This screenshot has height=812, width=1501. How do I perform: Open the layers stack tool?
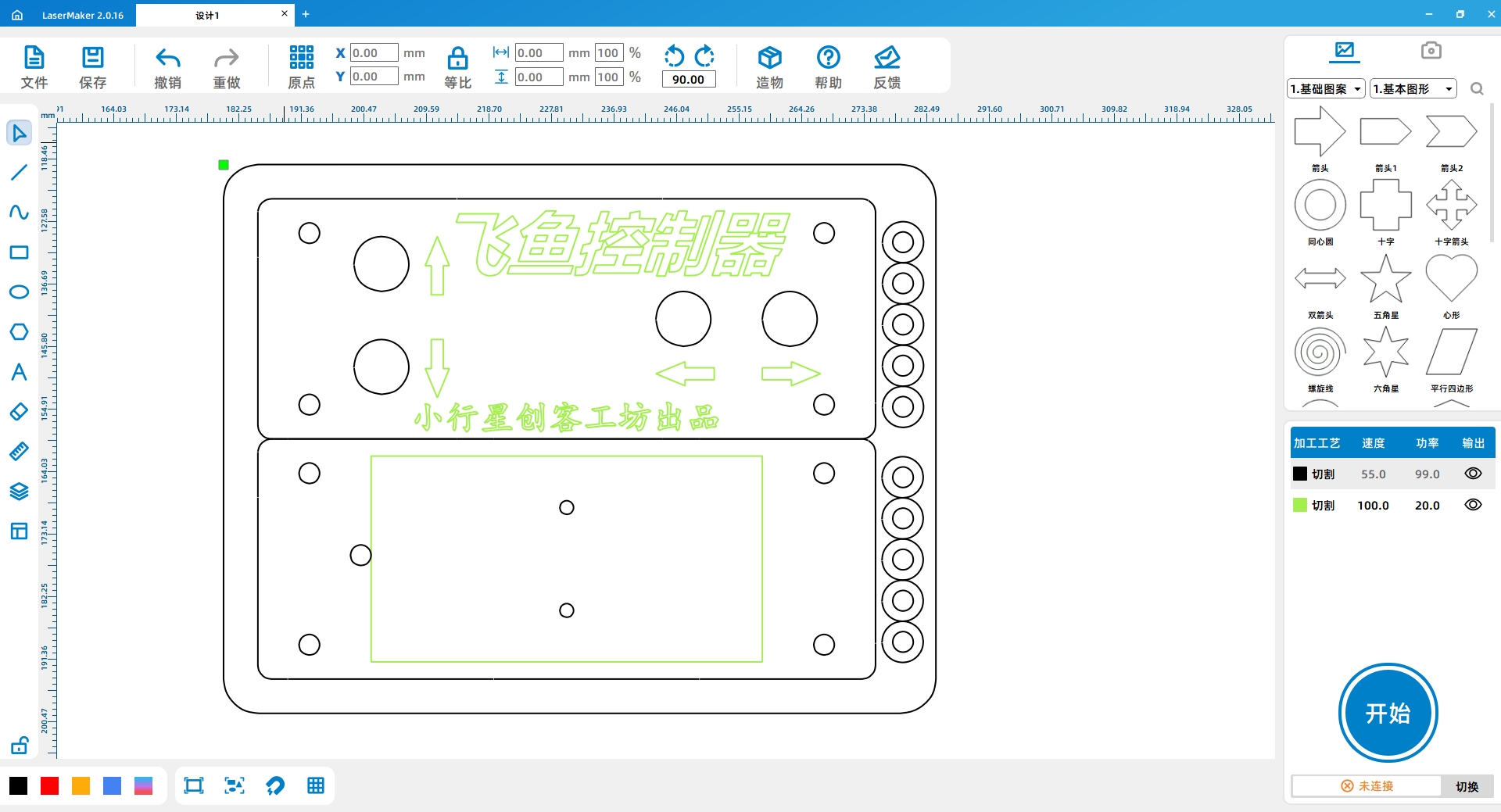pyautogui.click(x=19, y=492)
